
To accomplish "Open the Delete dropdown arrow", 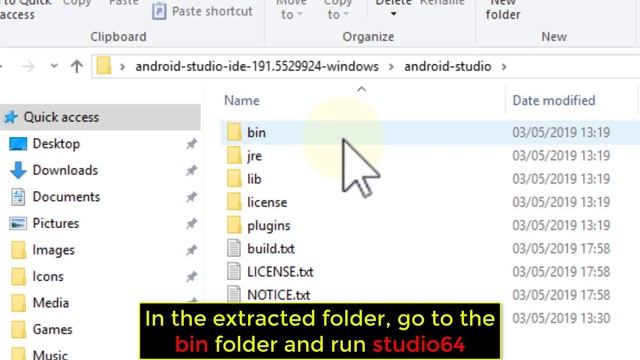I will 393,14.
